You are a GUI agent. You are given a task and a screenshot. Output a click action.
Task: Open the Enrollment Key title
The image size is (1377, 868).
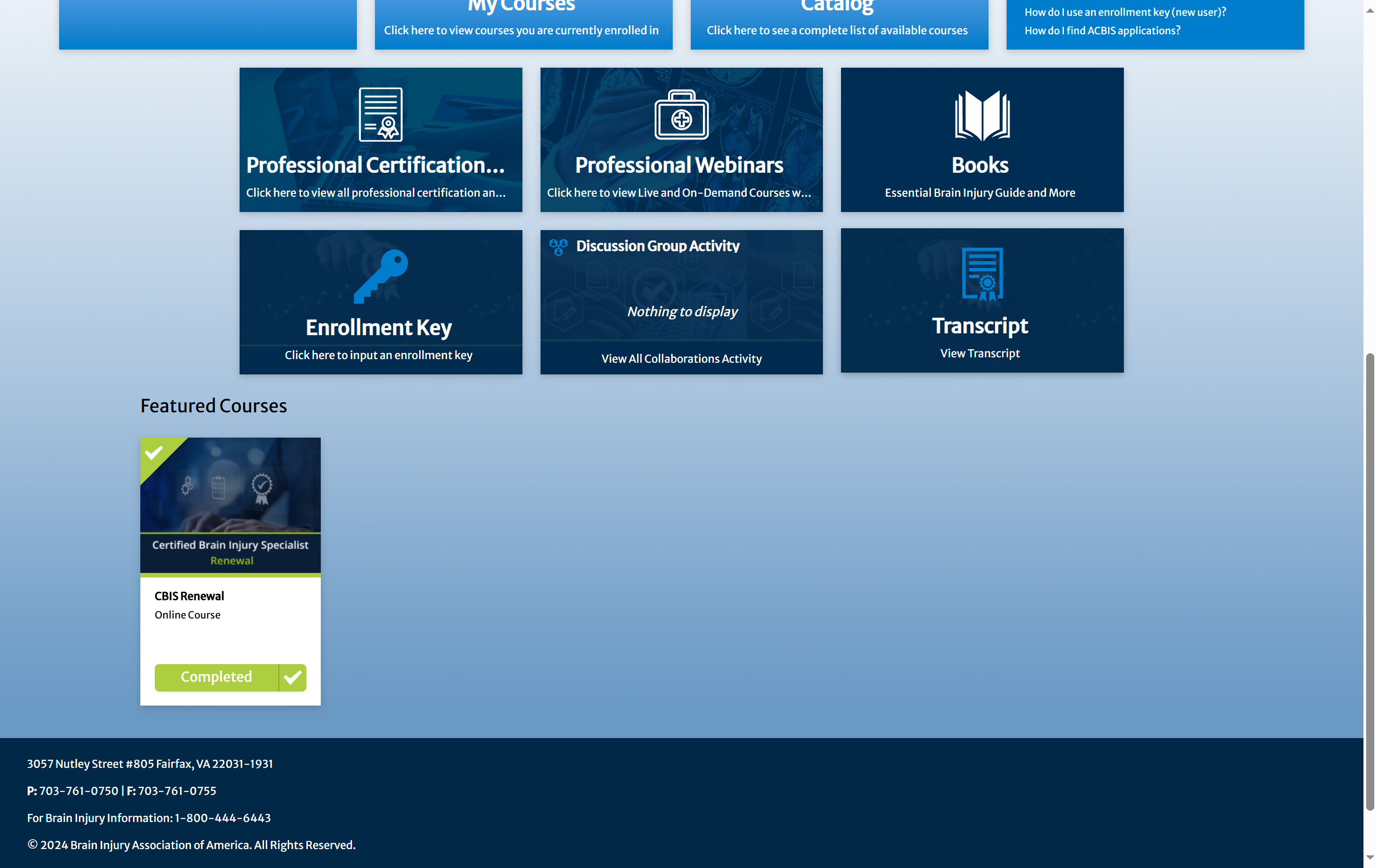(379, 328)
